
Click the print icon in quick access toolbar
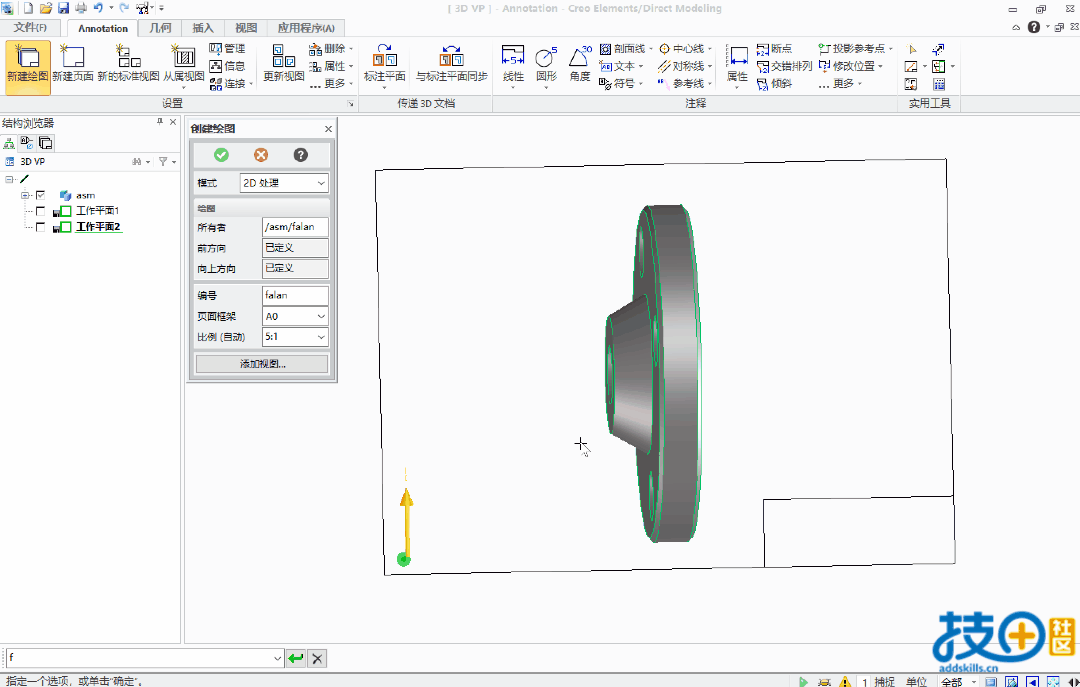81,8
